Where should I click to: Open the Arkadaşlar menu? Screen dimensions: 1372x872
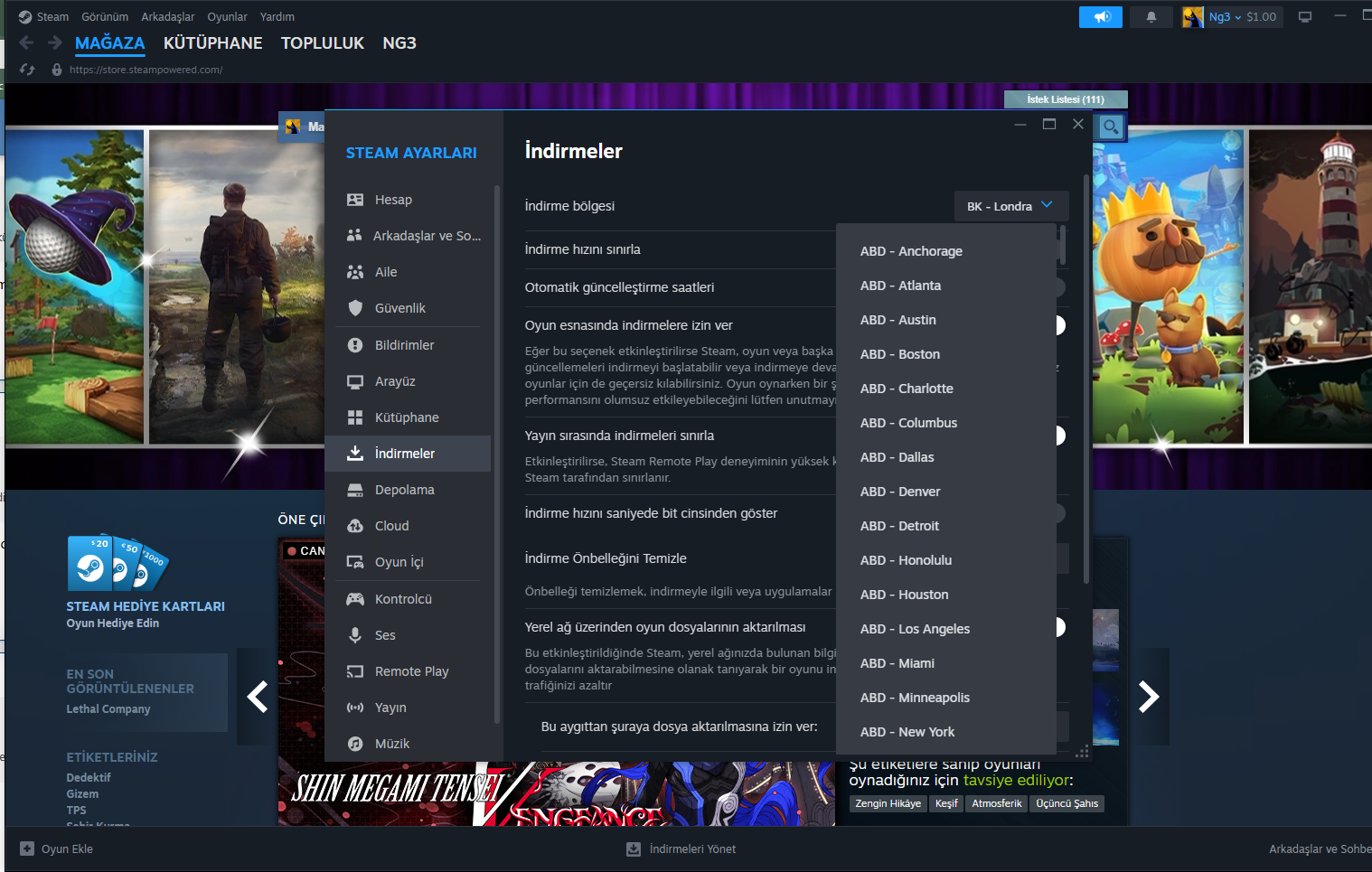click(168, 17)
